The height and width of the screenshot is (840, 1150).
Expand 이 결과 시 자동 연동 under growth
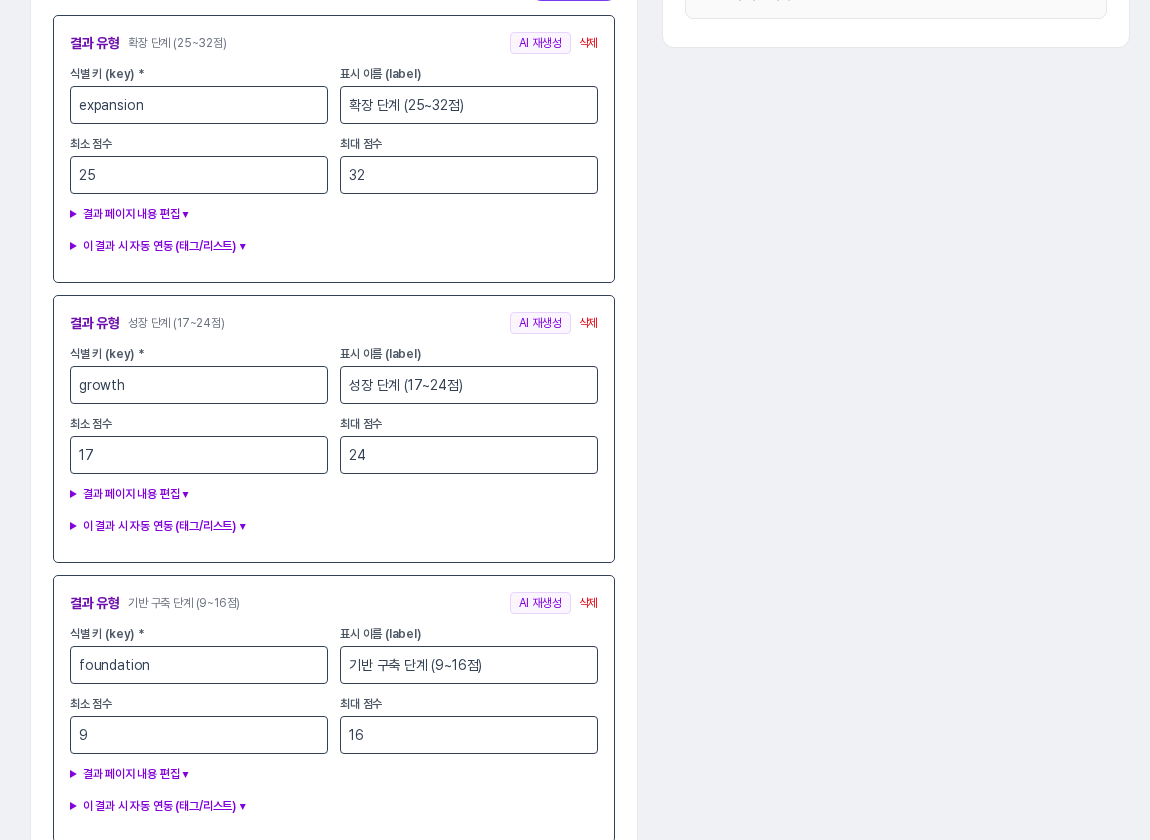pyautogui.click(x=158, y=526)
